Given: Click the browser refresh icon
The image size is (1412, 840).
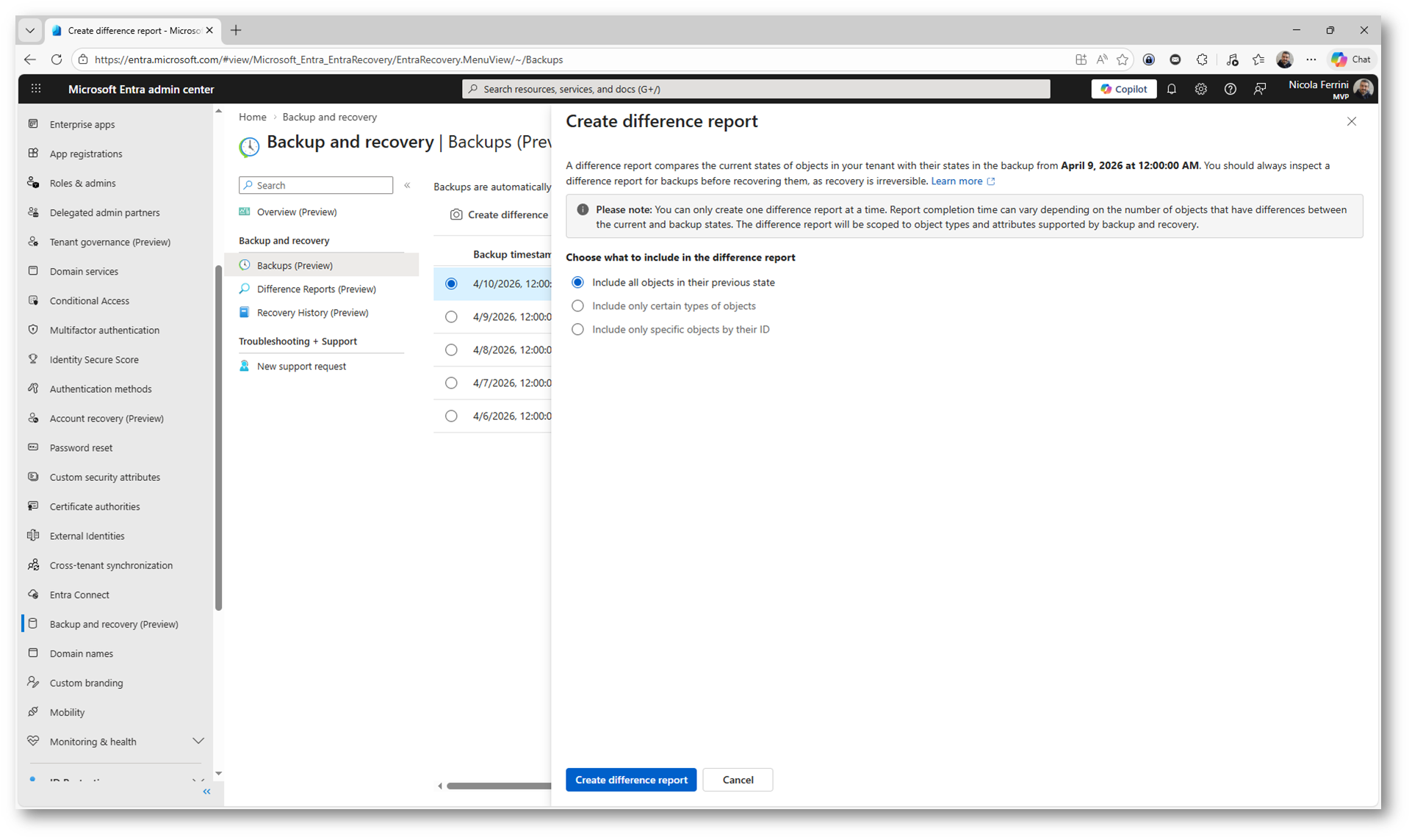Looking at the screenshot, I should [57, 59].
